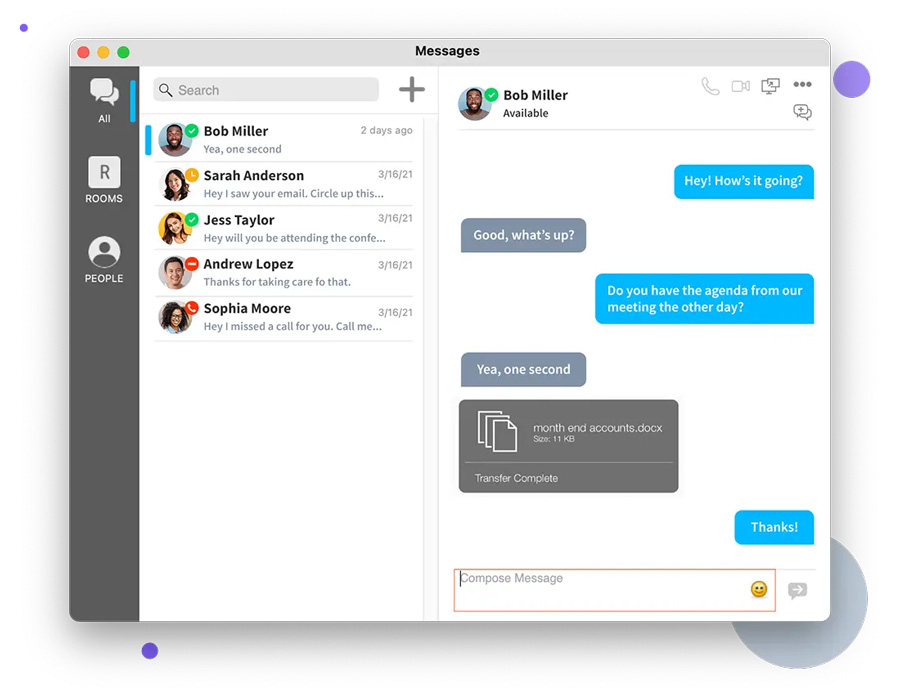
Task: Click Bob Miller's avatar in conversation list
Action: (x=174, y=139)
